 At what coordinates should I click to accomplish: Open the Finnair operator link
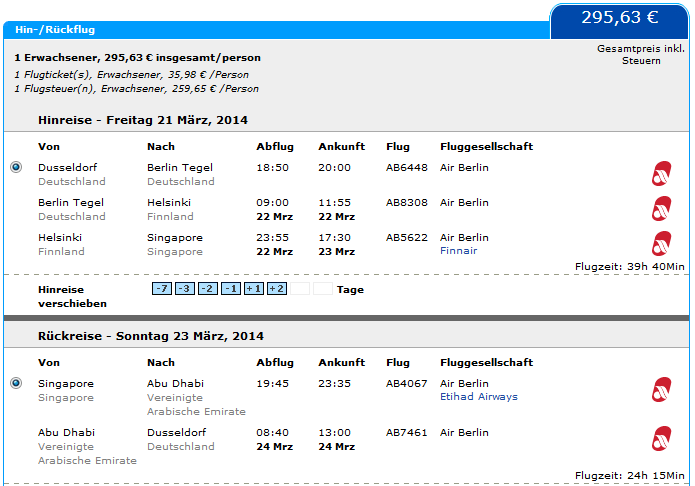coord(458,251)
